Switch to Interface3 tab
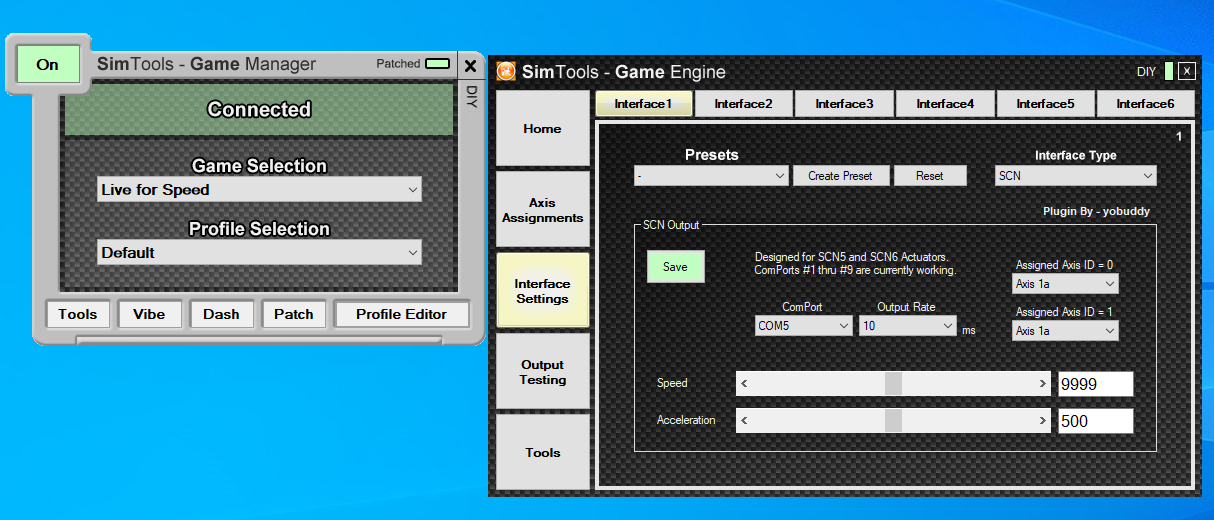This screenshot has height=520, width=1214. 844,104
